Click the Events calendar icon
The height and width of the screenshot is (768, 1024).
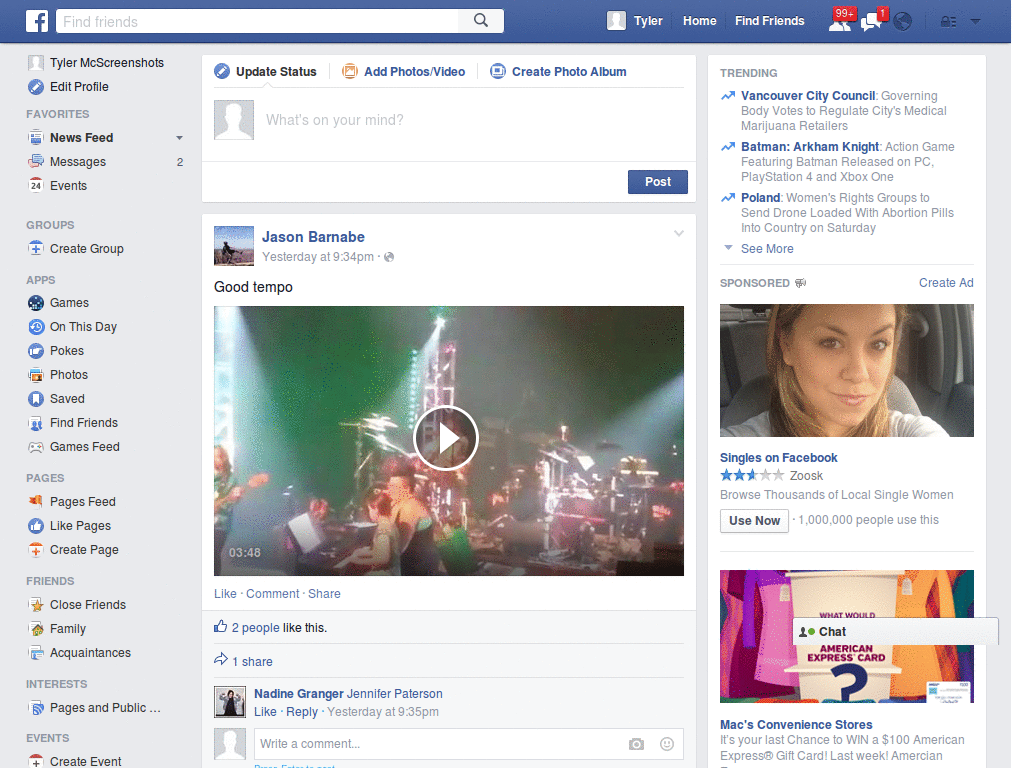pyautogui.click(x=36, y=185)
